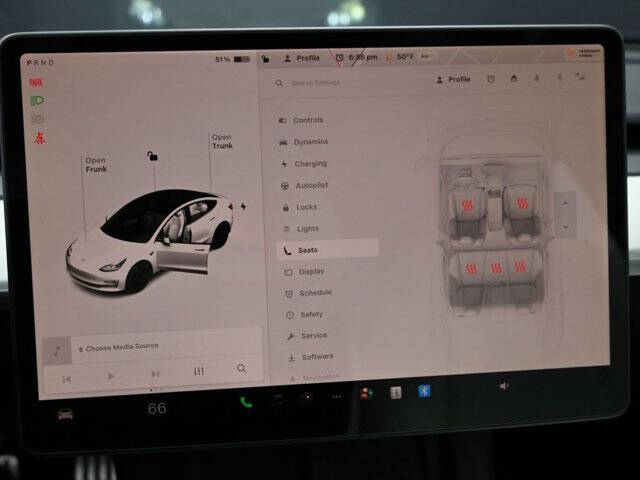This screenshot has width=640, height=480.
Task: Open the blue Bluetooth app in dock
Action: coord(424,391)
